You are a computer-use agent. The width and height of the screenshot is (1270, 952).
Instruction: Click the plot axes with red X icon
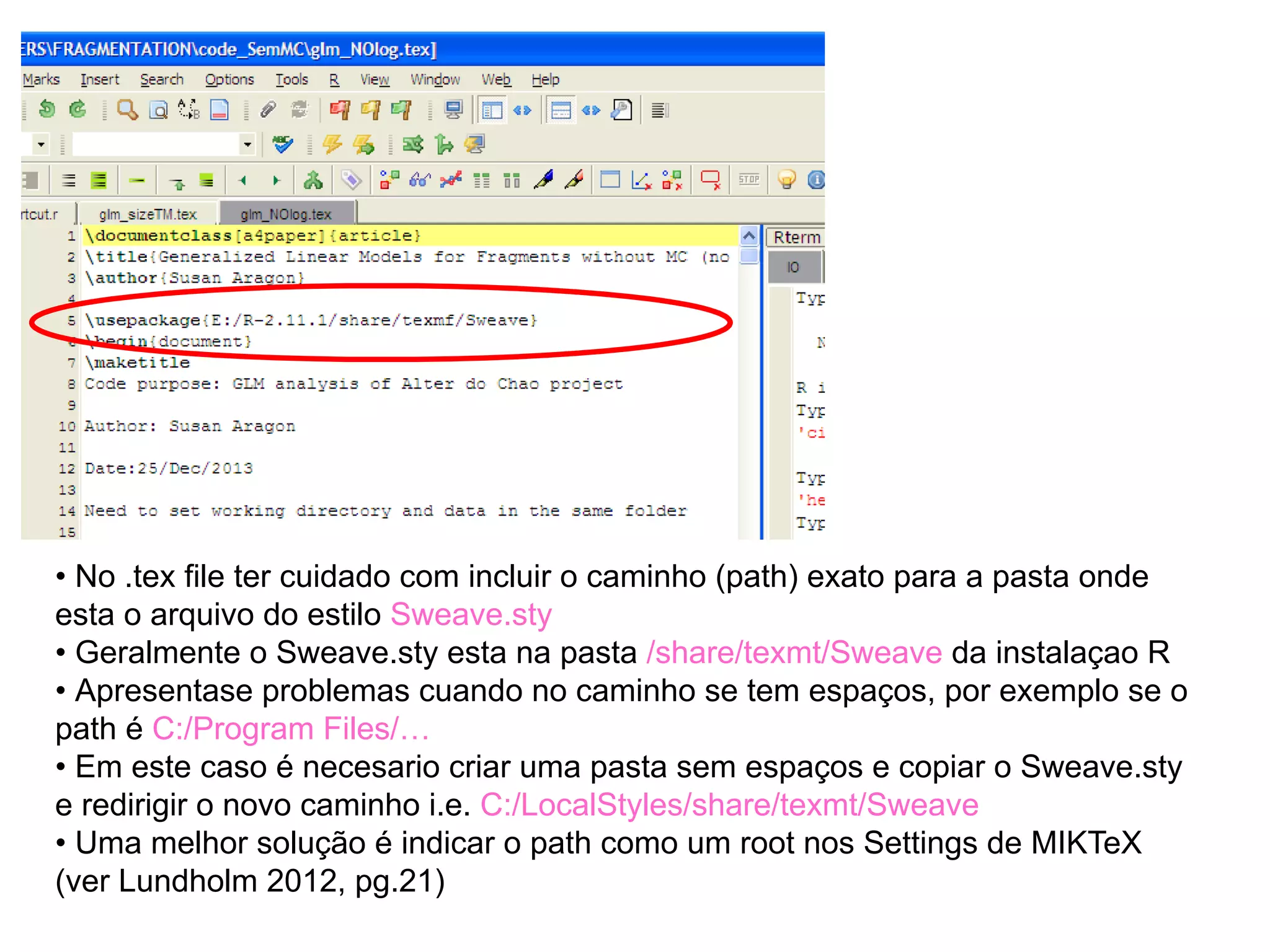pos(641,180)
